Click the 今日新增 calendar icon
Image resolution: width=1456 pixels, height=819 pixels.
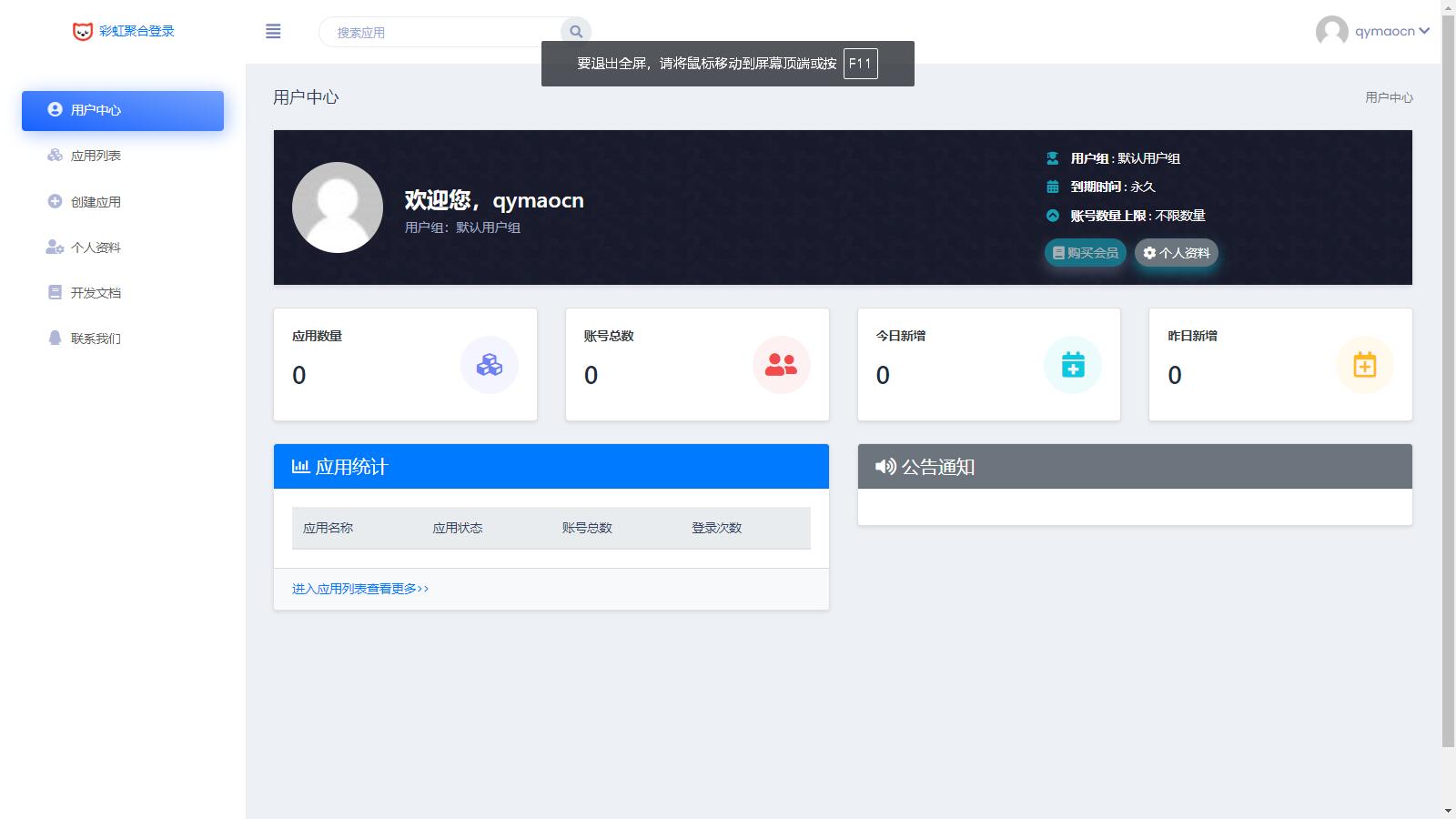(x=1073, y=365)
